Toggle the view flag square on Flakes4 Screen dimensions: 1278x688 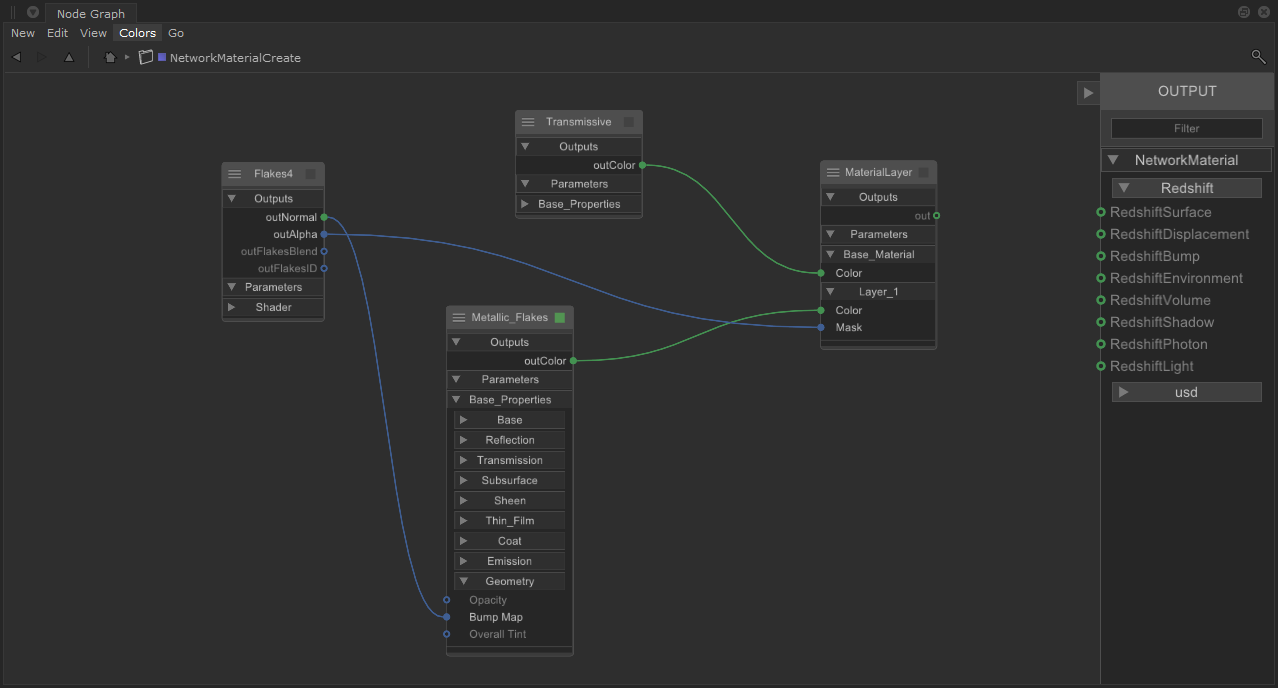[311, 174]
